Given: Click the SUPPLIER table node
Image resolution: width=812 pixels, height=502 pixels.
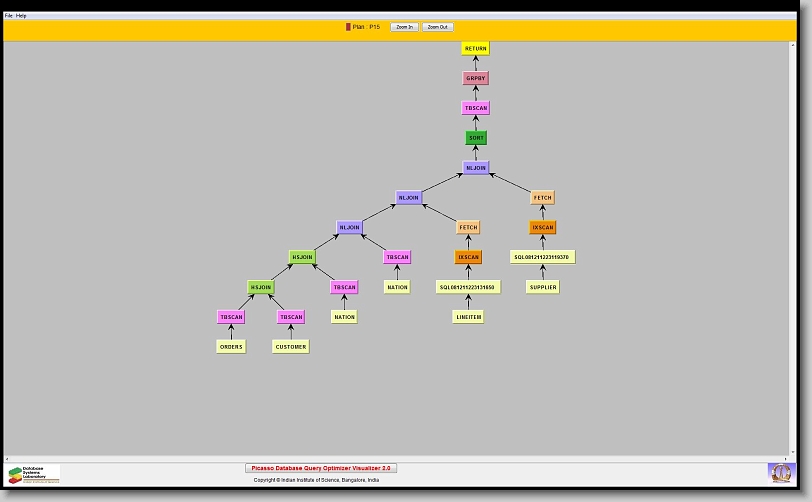Looking at the screenshot, I should click(x=542, y=287).
